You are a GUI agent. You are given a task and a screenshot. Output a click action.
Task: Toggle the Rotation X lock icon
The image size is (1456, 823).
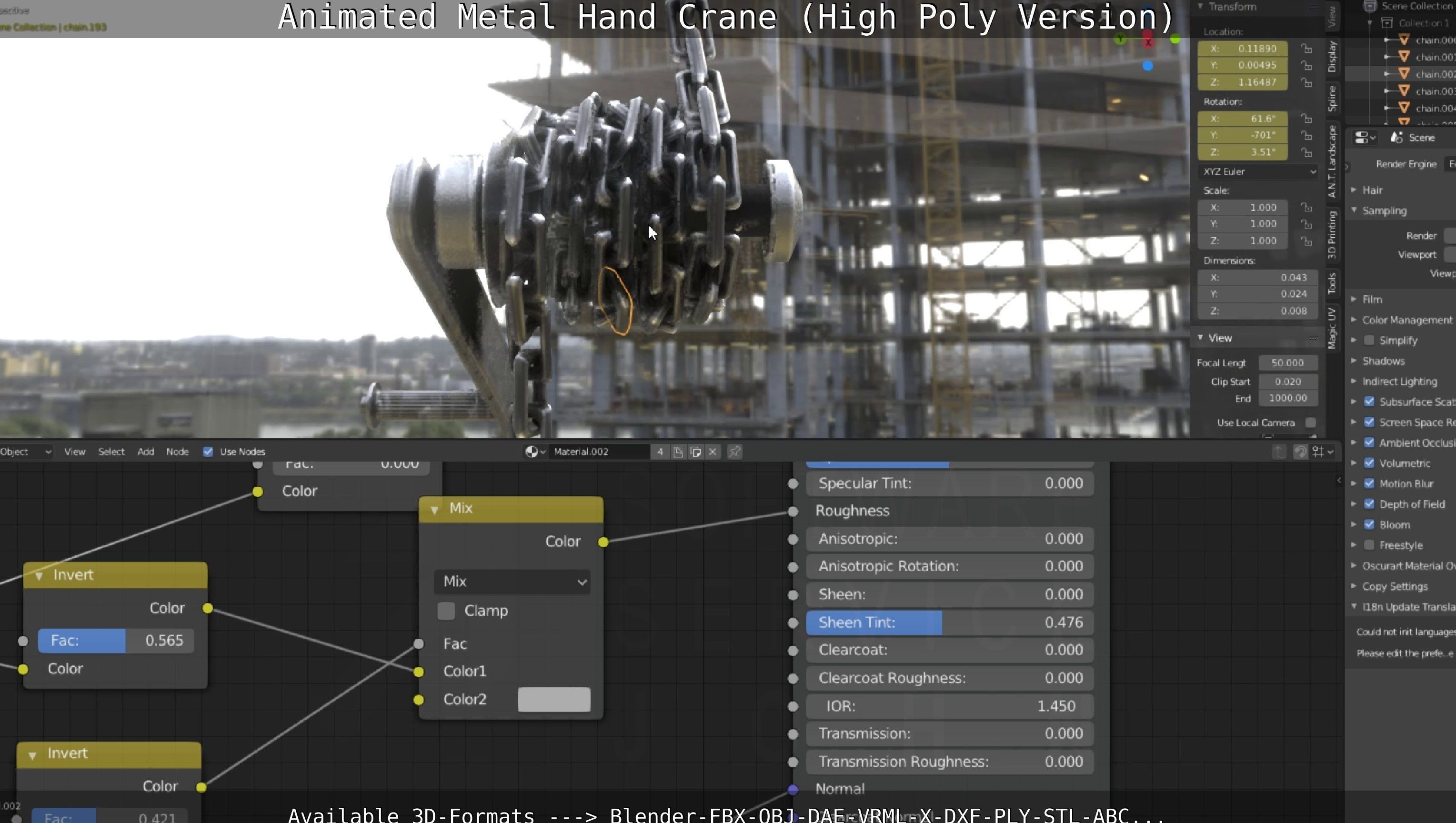click(1306, 119)
